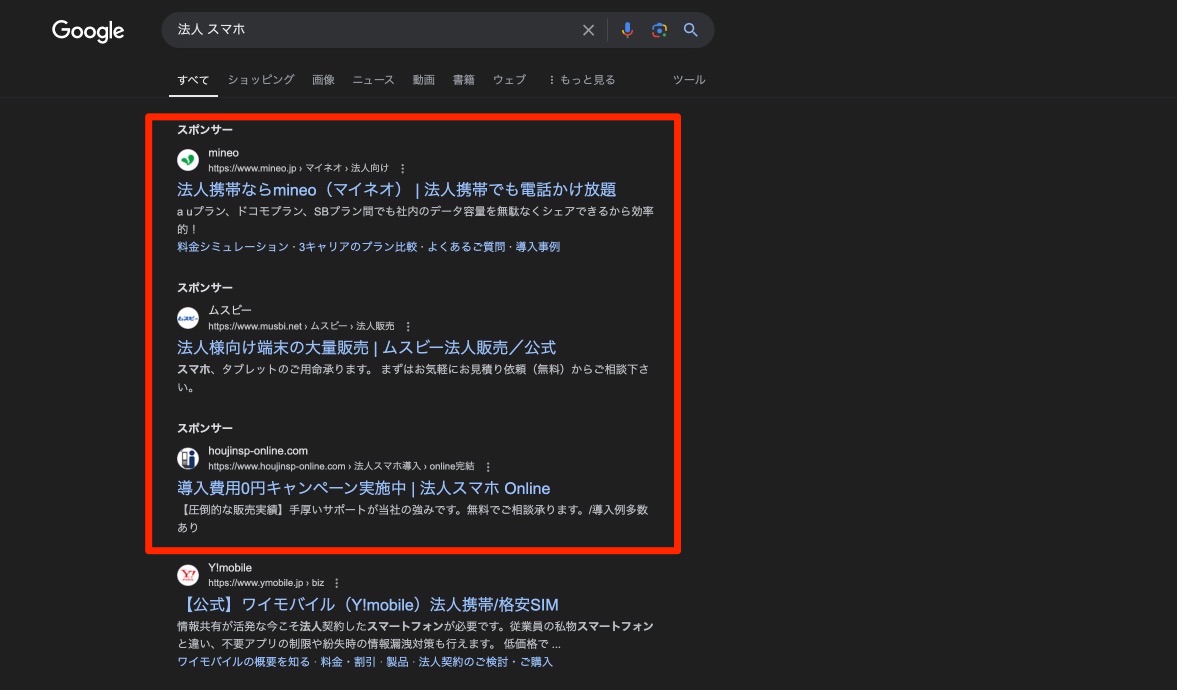Open 製品 sitelink under Y!mobile
This screenshot has height=690, width=1177.
(397, 662)
